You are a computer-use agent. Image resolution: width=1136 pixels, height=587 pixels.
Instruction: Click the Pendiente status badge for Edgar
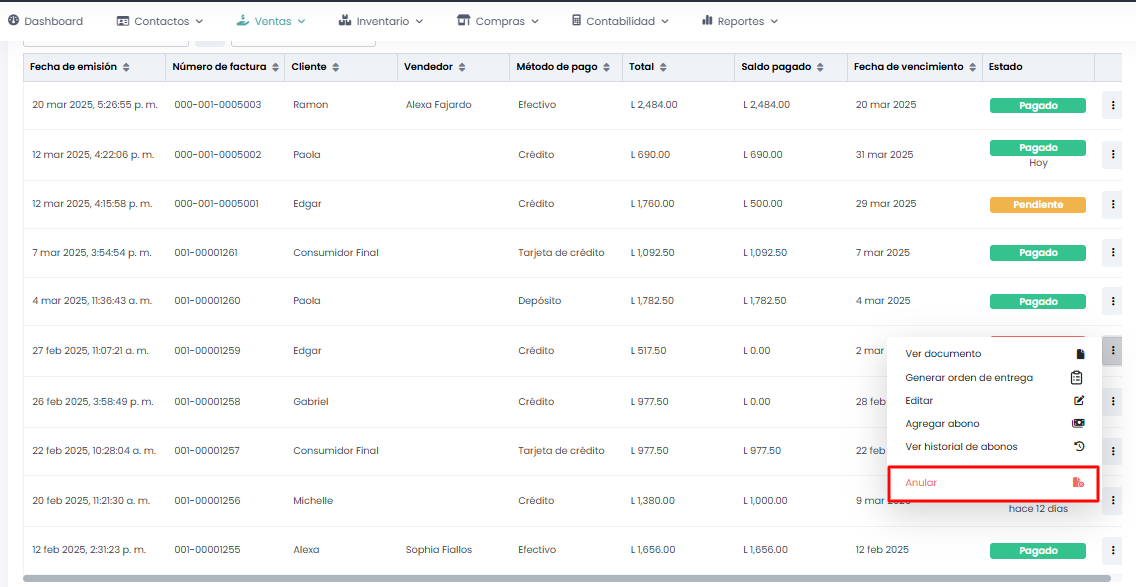1037,204
